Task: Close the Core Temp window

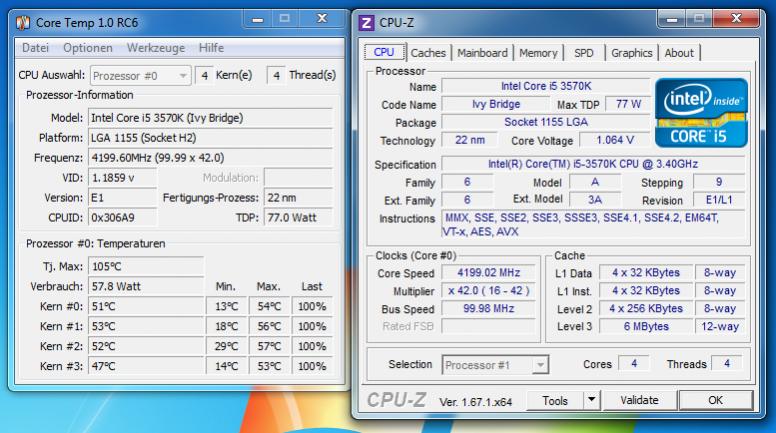Action: tap(322, 19)
